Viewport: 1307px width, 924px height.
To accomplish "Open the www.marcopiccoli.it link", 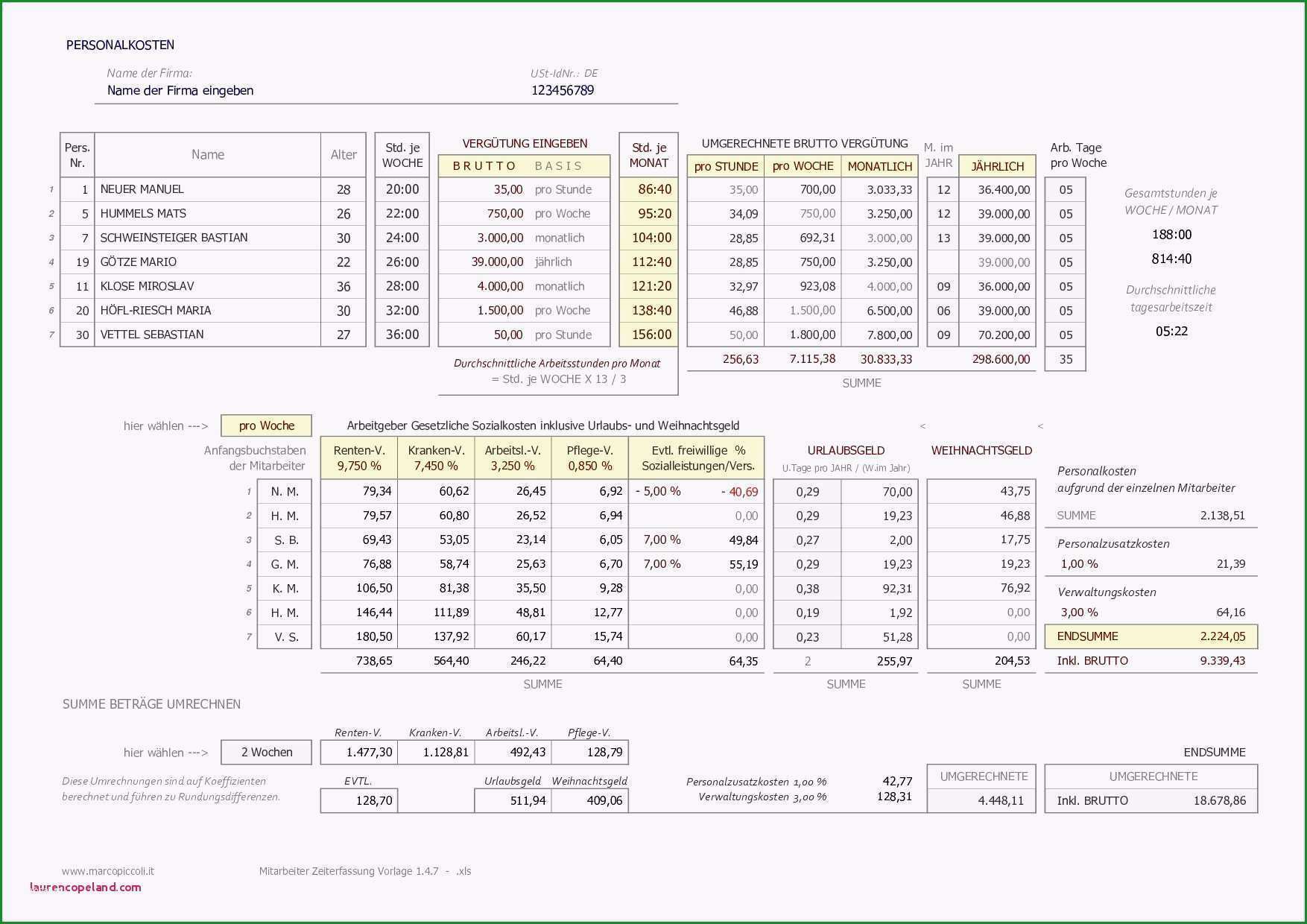I will (108, 871).
